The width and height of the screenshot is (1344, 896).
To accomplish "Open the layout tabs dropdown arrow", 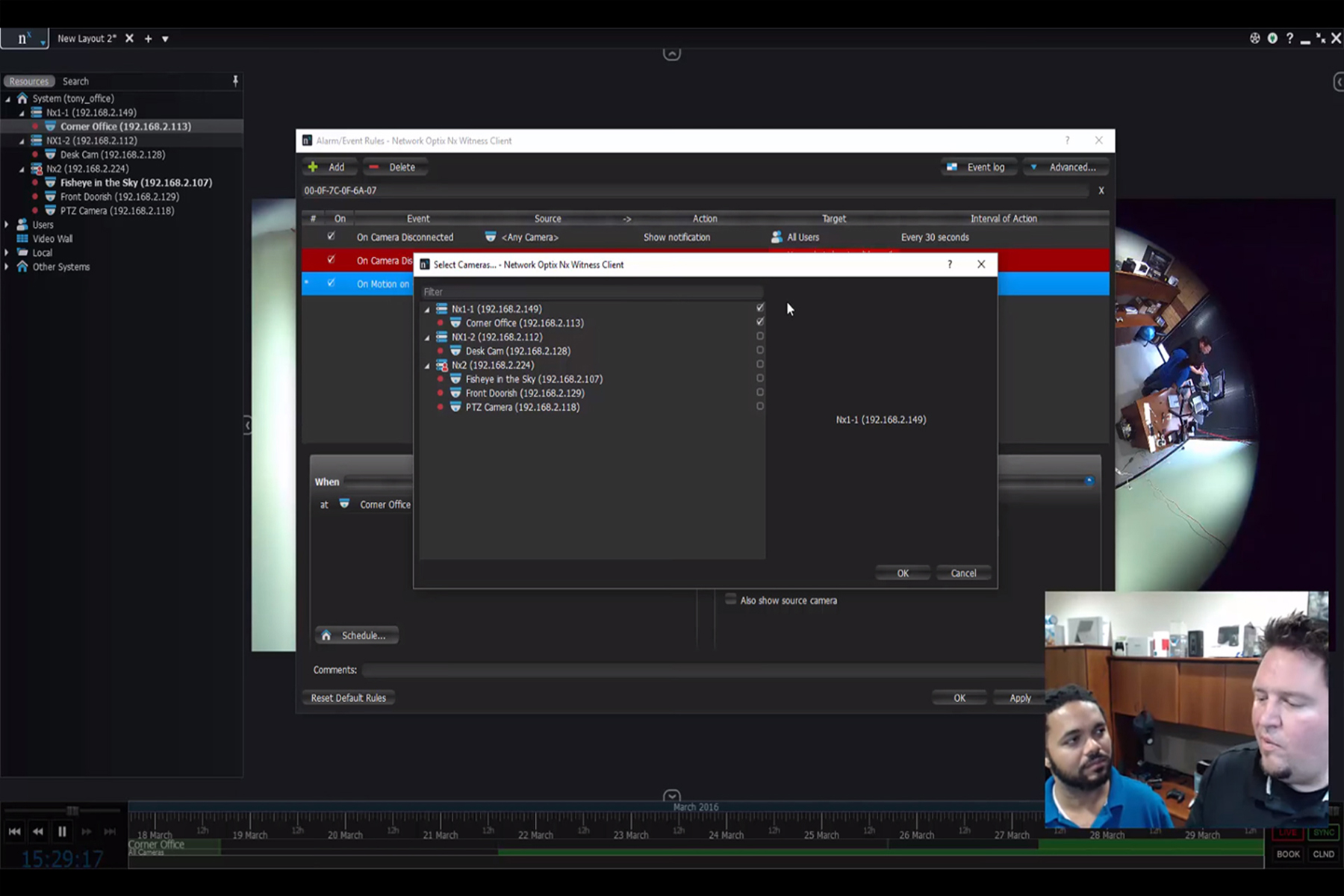I will coord(165,39).
